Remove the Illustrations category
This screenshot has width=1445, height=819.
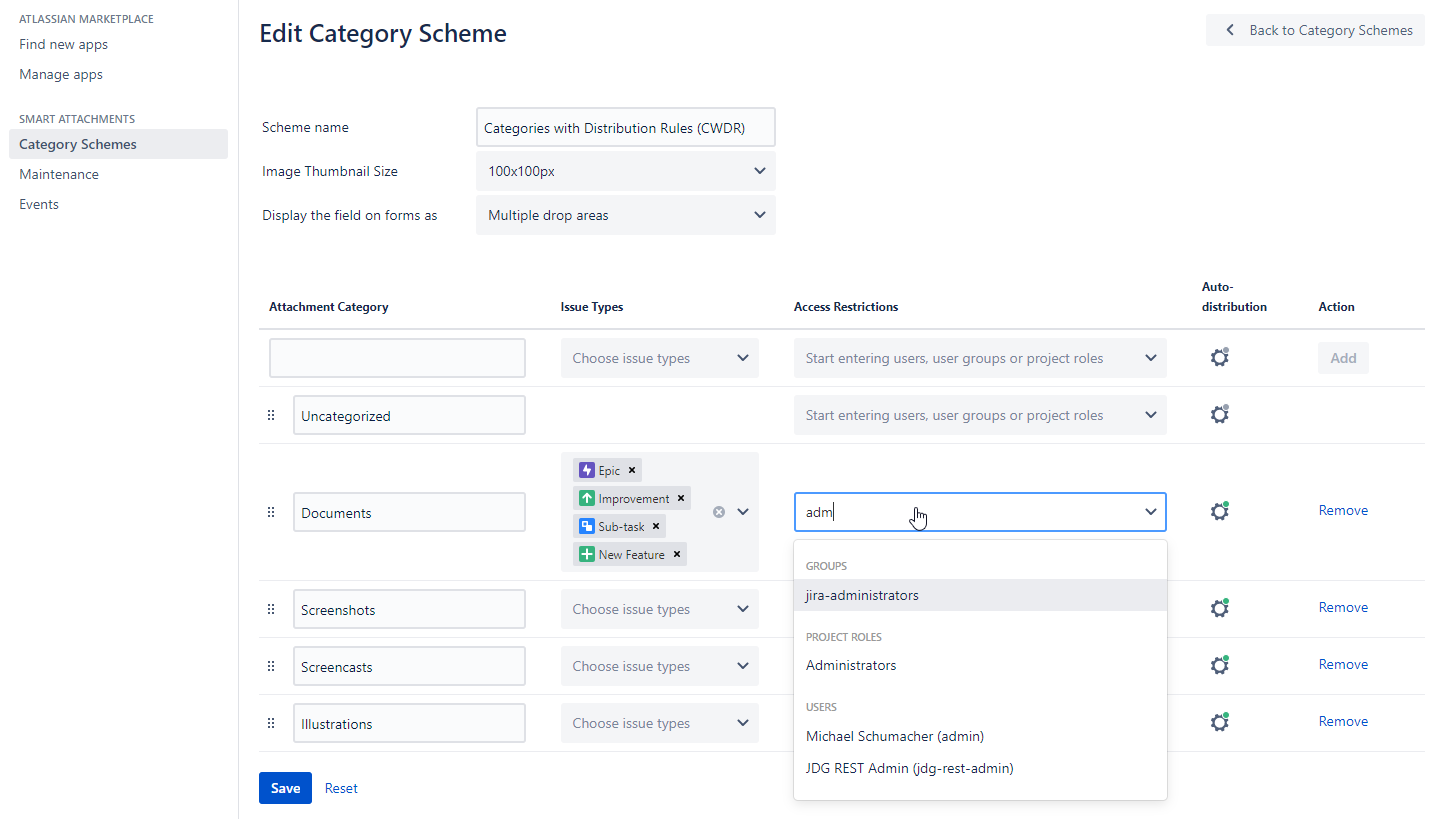click(1342, 721)
